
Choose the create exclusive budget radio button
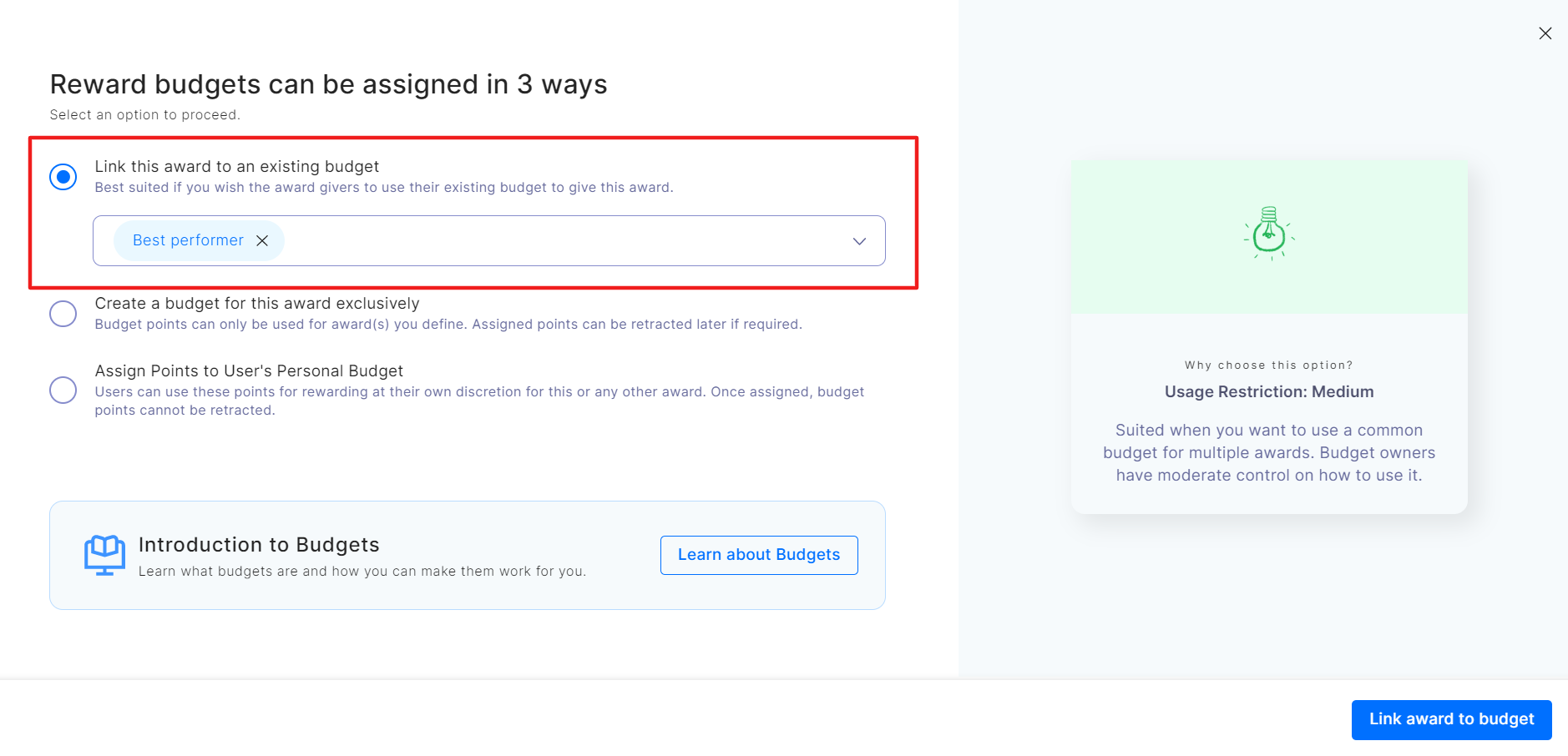(63, 314)
